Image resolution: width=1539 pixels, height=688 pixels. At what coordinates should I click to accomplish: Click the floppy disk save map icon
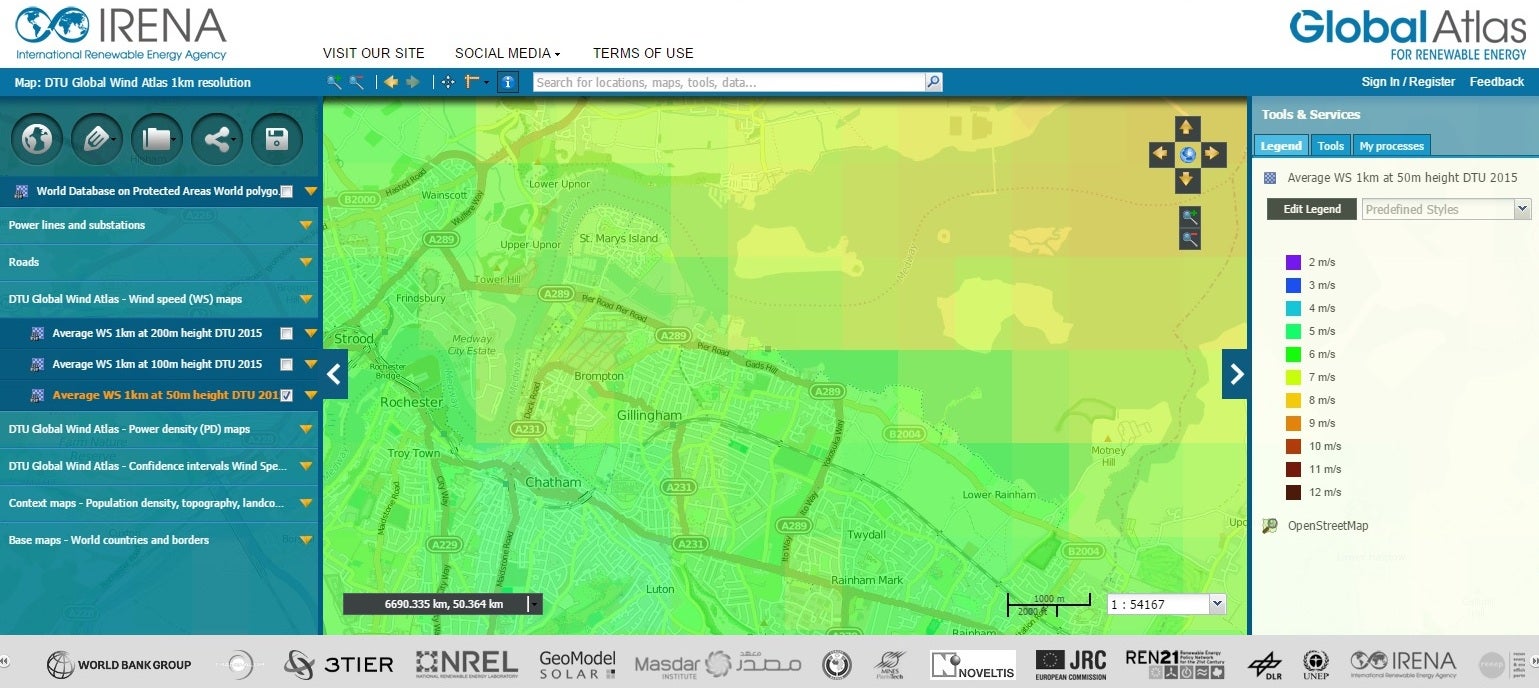277,140
